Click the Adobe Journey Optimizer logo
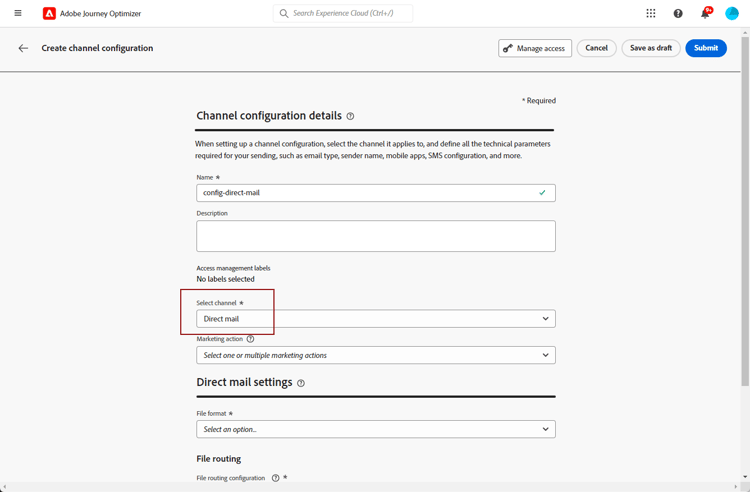750x492 pixels. [49, 14]
